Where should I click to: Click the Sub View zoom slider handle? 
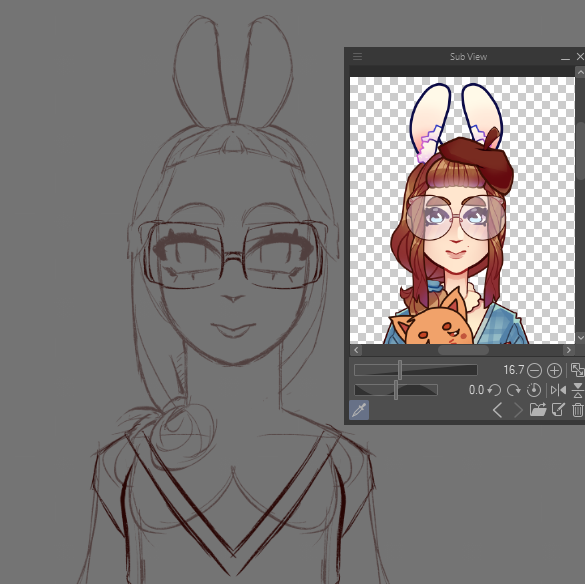pos(400,370)
